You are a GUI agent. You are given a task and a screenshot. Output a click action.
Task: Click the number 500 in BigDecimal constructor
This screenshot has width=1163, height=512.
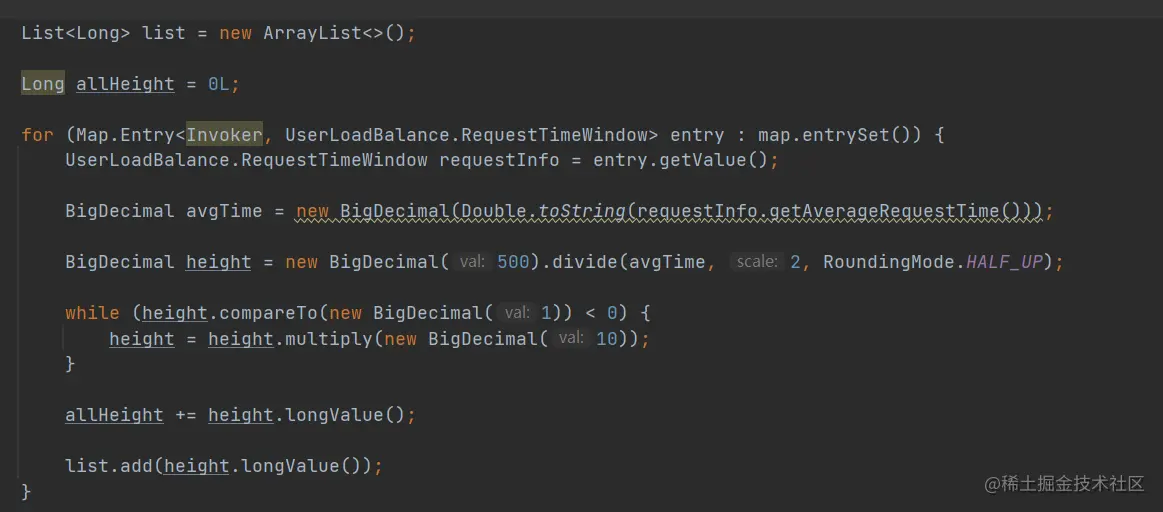click(513, 262)
